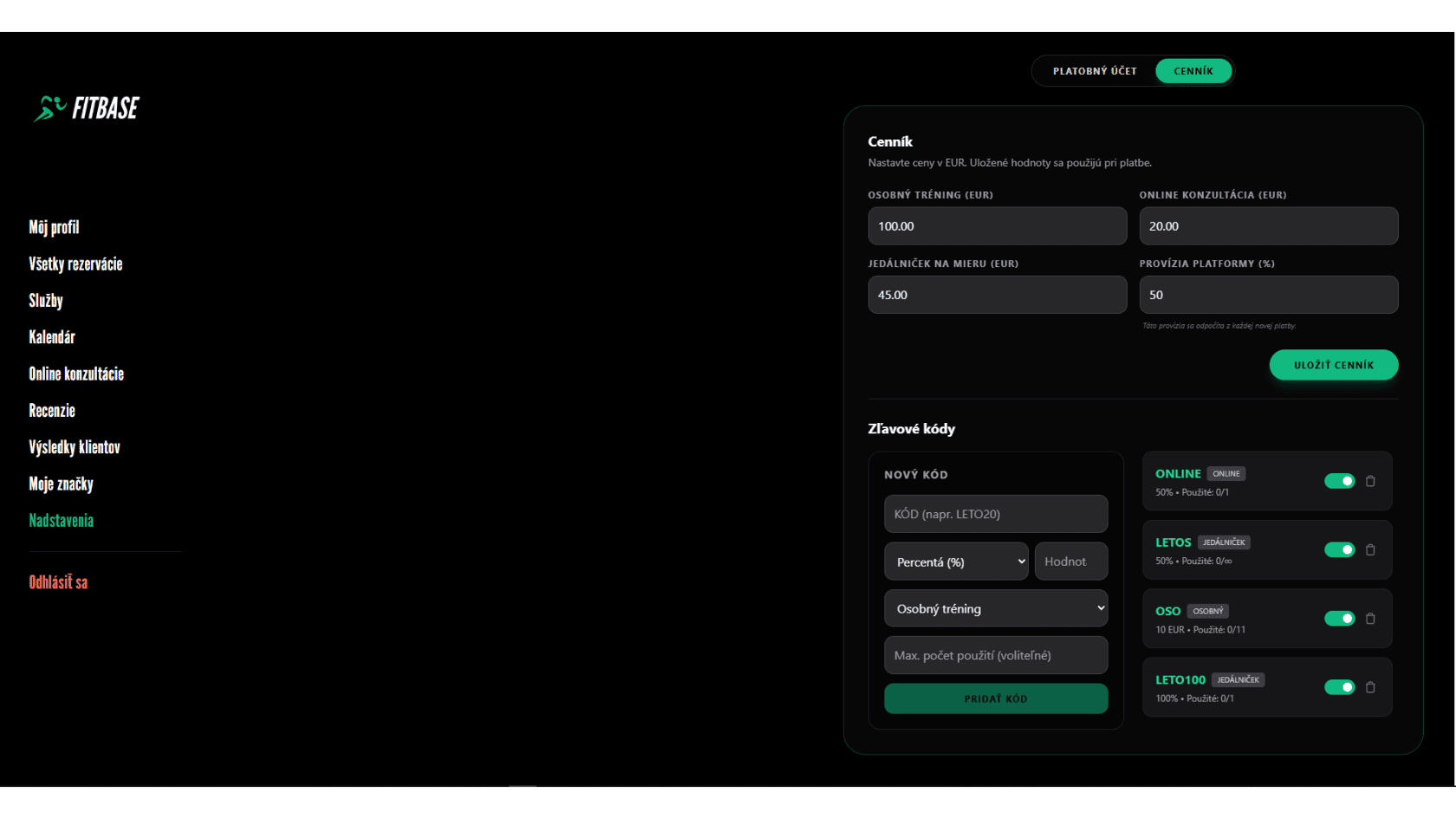This screenshot has width=1456, height=819.
Task: Switch off the LETO100 code toggle
Action: coord(1339,687)
